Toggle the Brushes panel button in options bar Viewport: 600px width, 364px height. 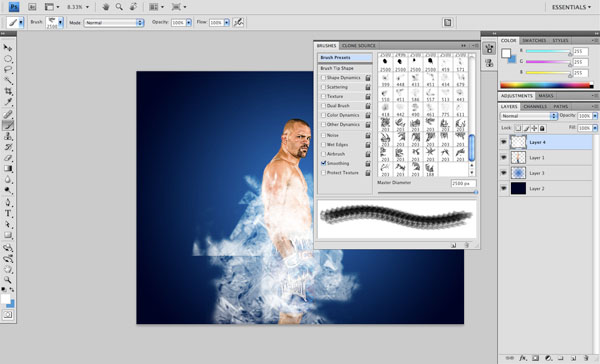click(447, 23)
